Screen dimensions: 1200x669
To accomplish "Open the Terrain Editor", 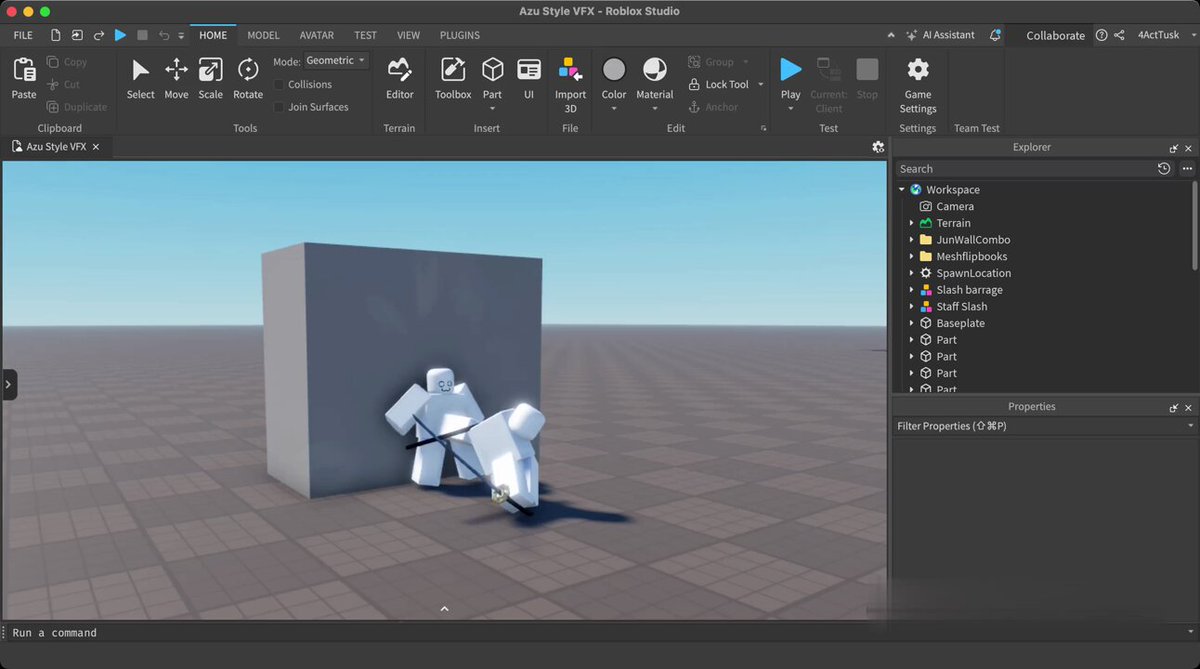I will click(x=400, y=79).
